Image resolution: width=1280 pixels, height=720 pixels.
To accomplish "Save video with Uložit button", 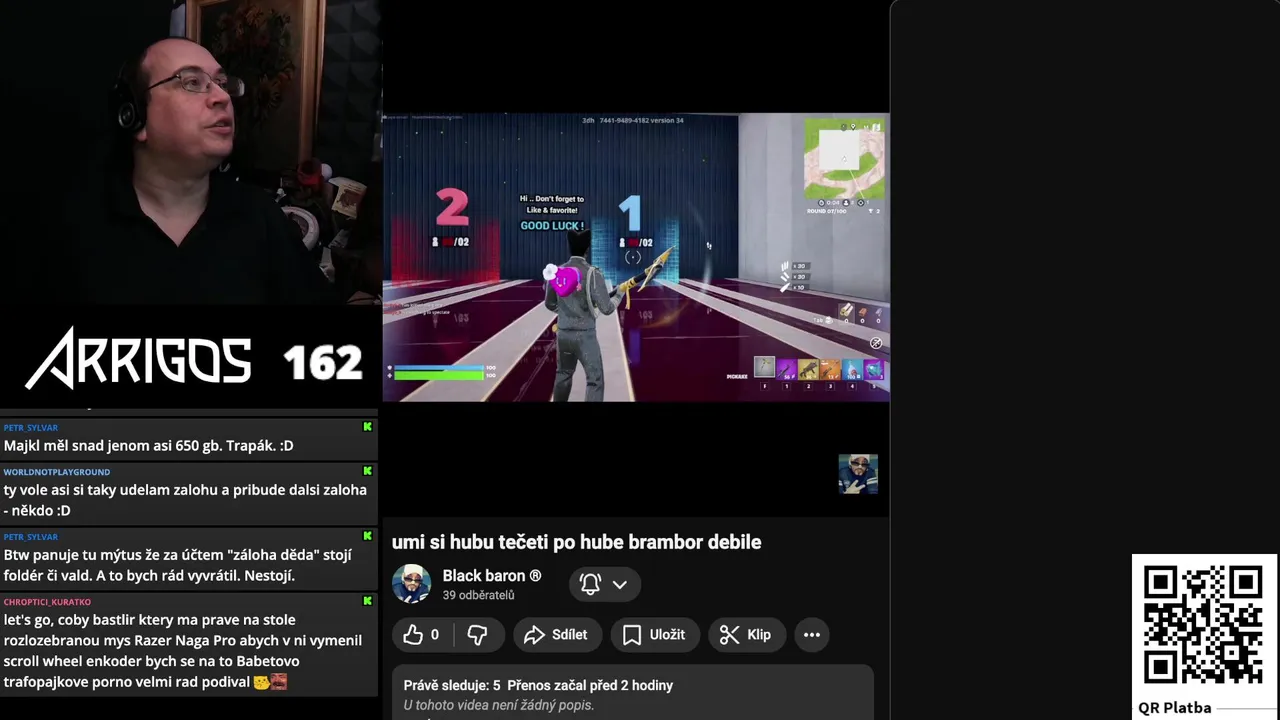I will (654, 635).
